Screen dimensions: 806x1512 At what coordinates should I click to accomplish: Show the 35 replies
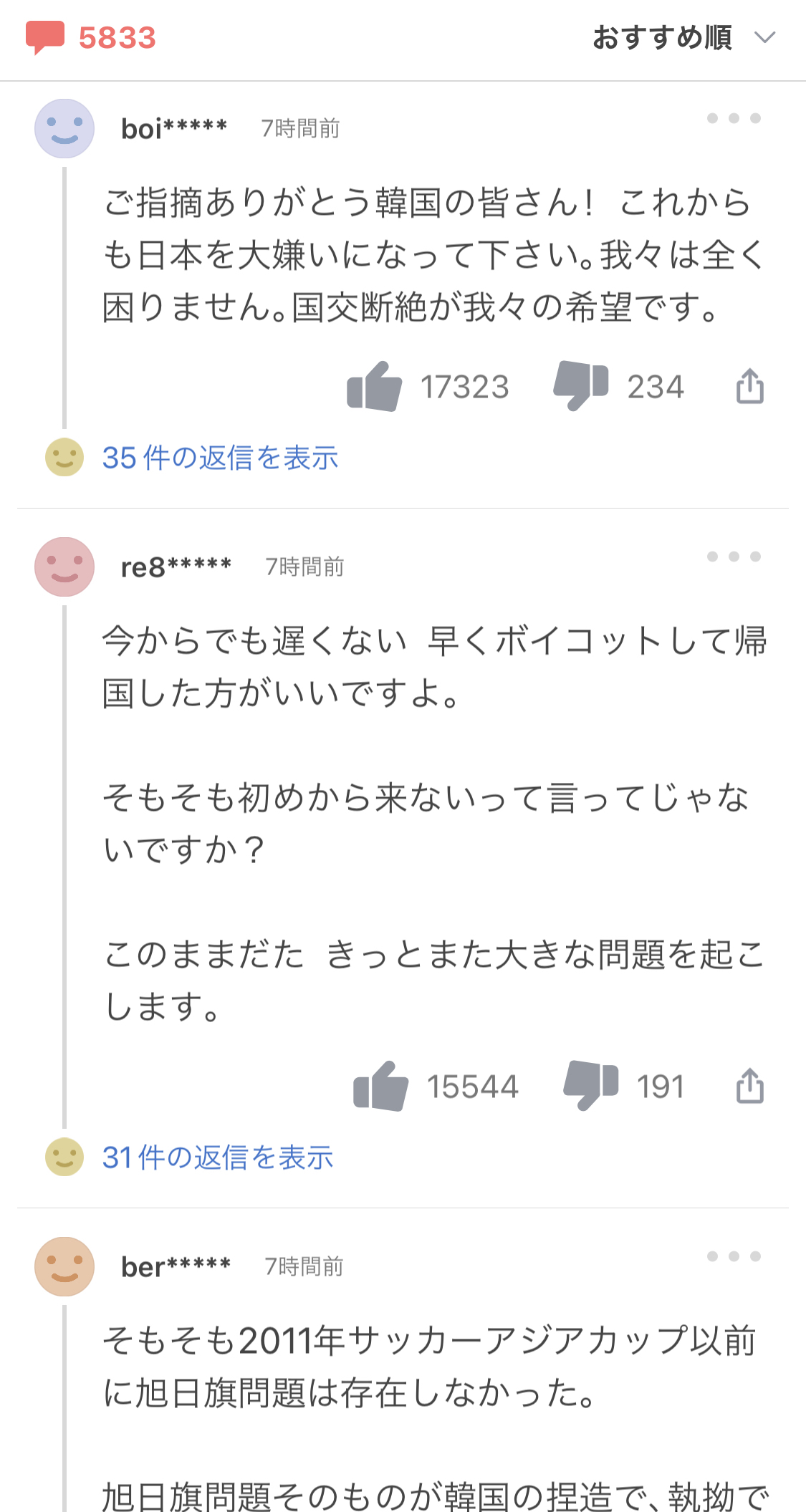pyautogui.click(x=220, y=458)
